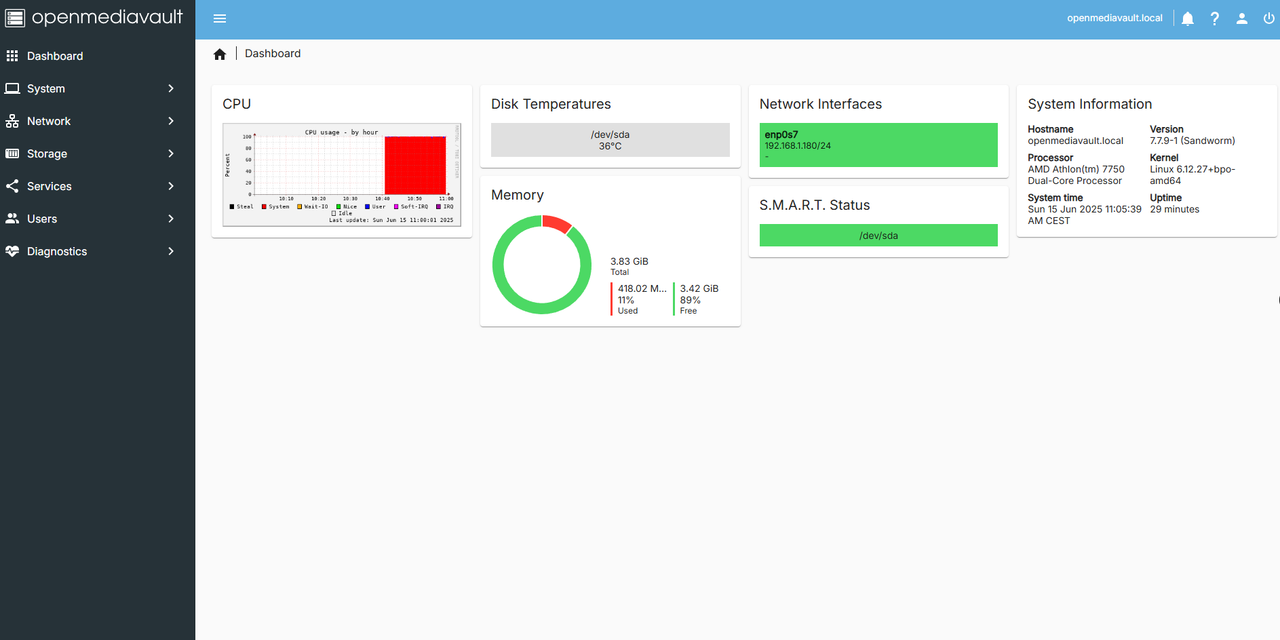Click the Version value 7.7.9-1 (Sandworm)
The image size is (1280, 640).
tap(1192, 141)
